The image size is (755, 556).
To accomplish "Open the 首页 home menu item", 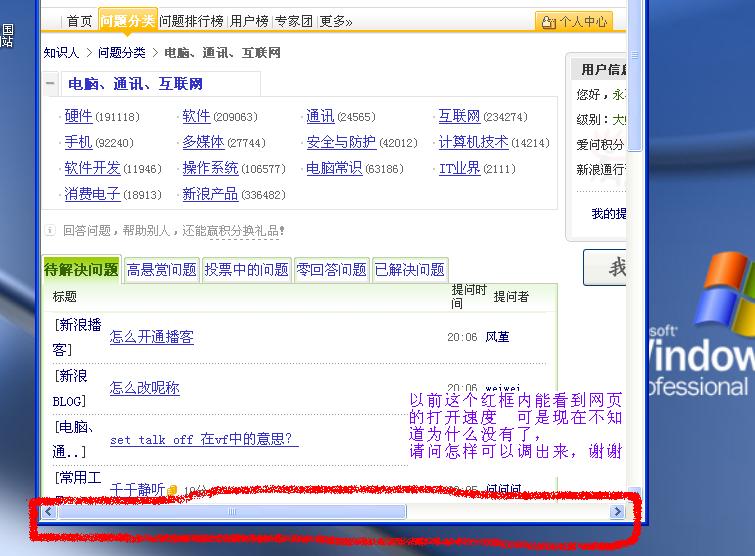I will click(79, 21).
